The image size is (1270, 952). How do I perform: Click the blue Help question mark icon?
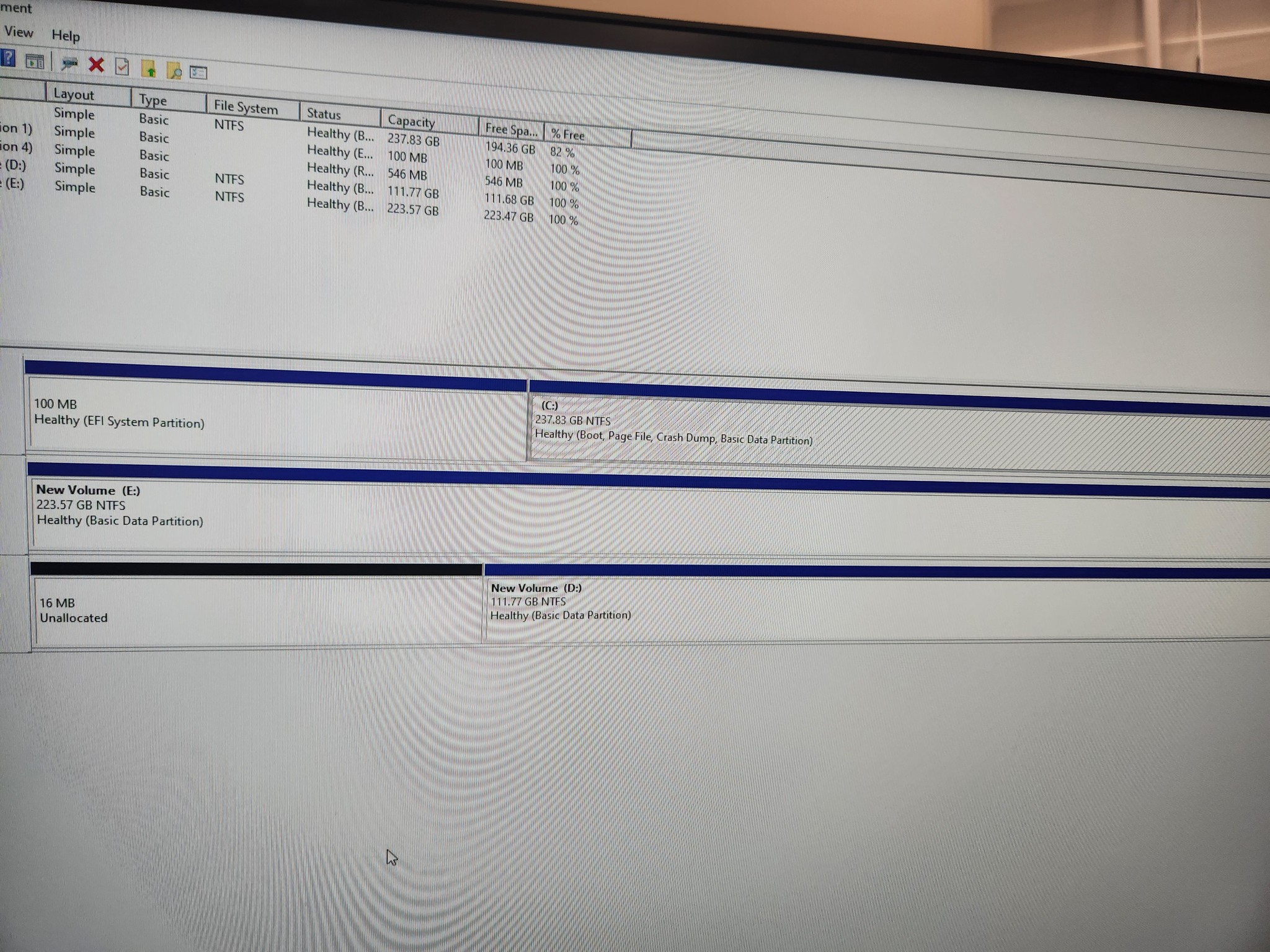(8, 59)
